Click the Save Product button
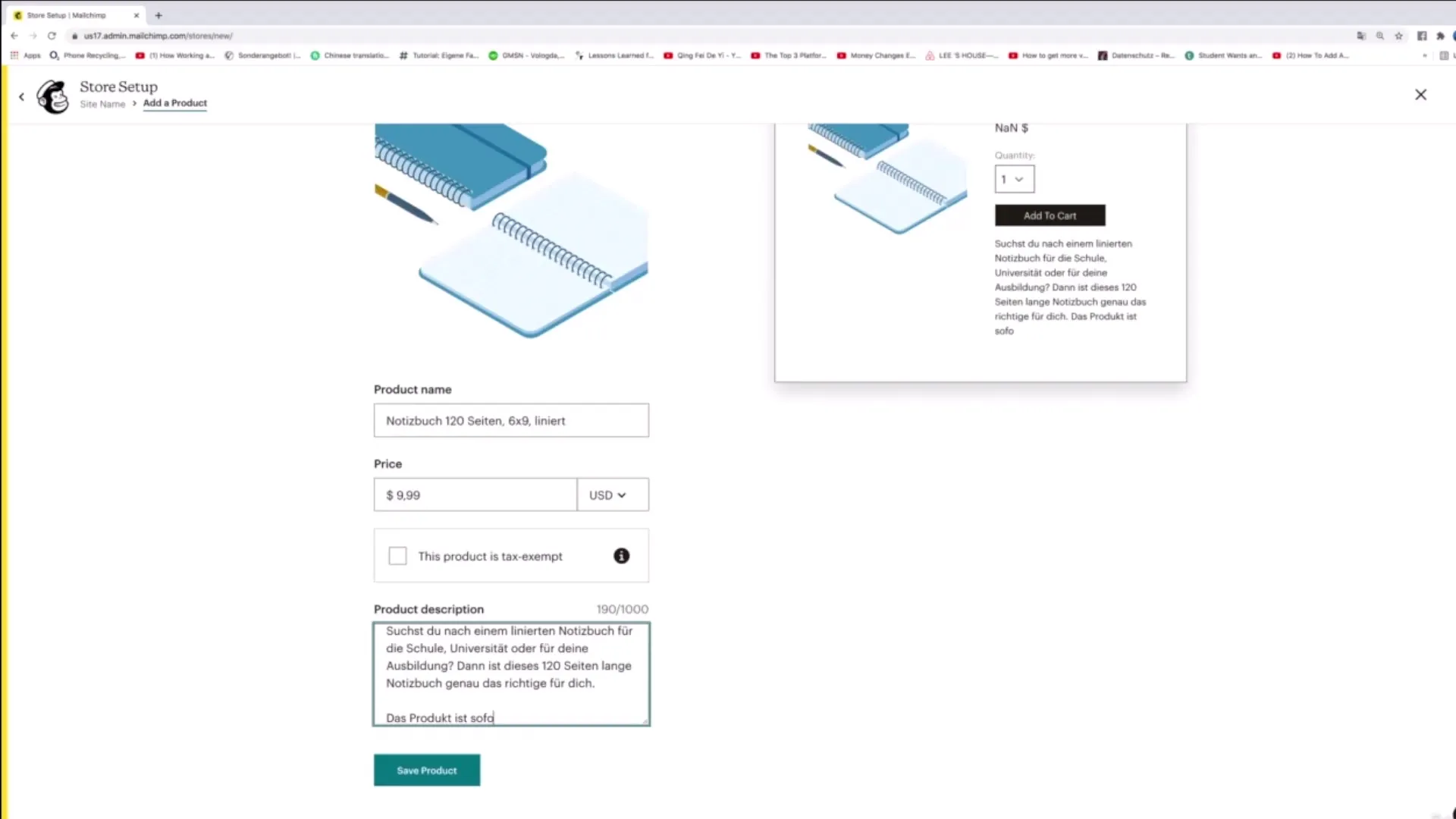Image resolution: width=1456 pixels, height=819 pixels. click(x=427, y=770)
